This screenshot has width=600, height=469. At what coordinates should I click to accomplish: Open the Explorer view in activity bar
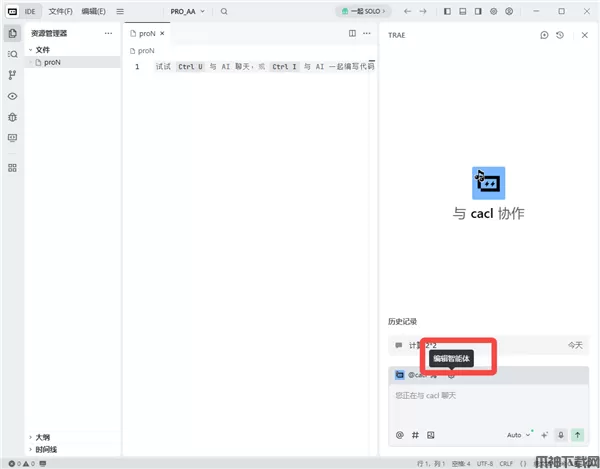pyautogui.click(x=12, y=33)
